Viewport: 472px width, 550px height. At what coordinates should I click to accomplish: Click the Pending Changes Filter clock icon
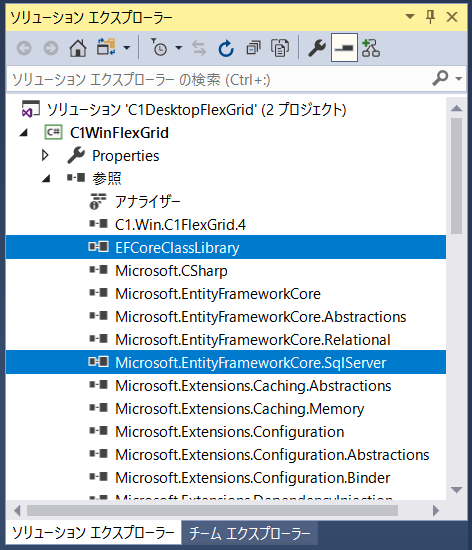tap(159, 47)
